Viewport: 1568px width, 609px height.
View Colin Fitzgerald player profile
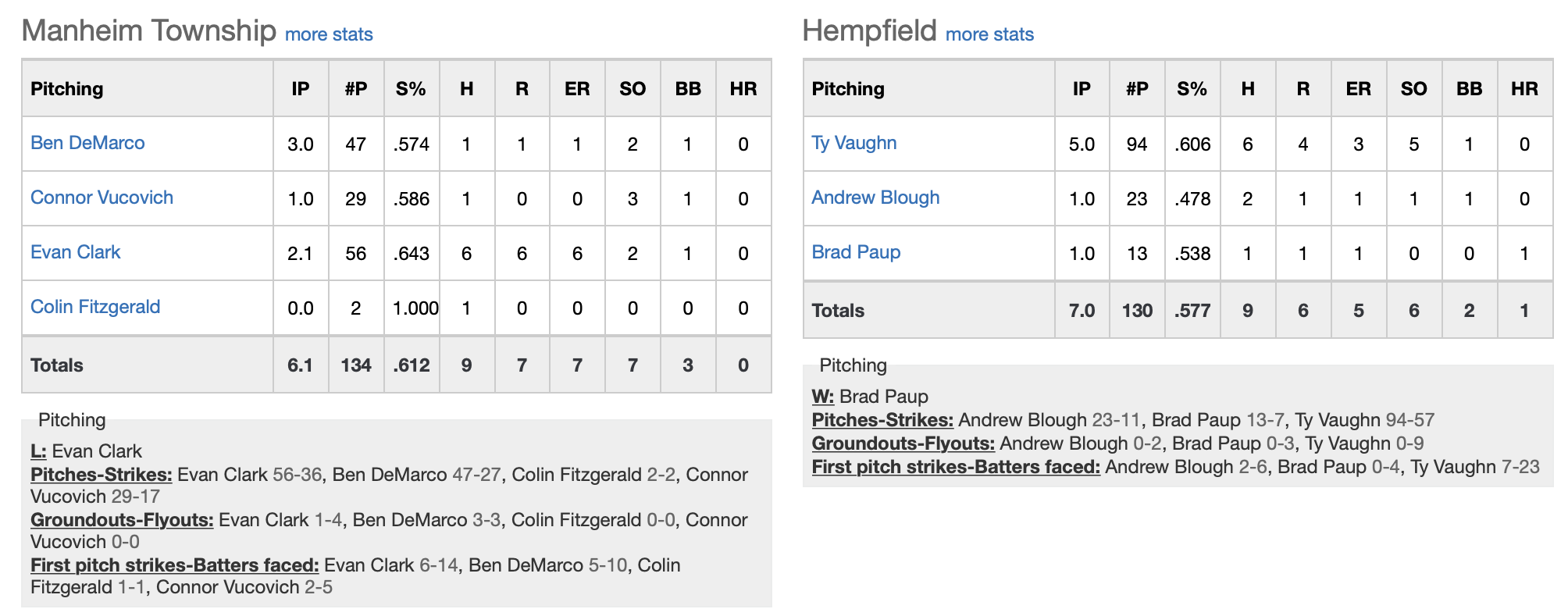[x=95, y=307]
